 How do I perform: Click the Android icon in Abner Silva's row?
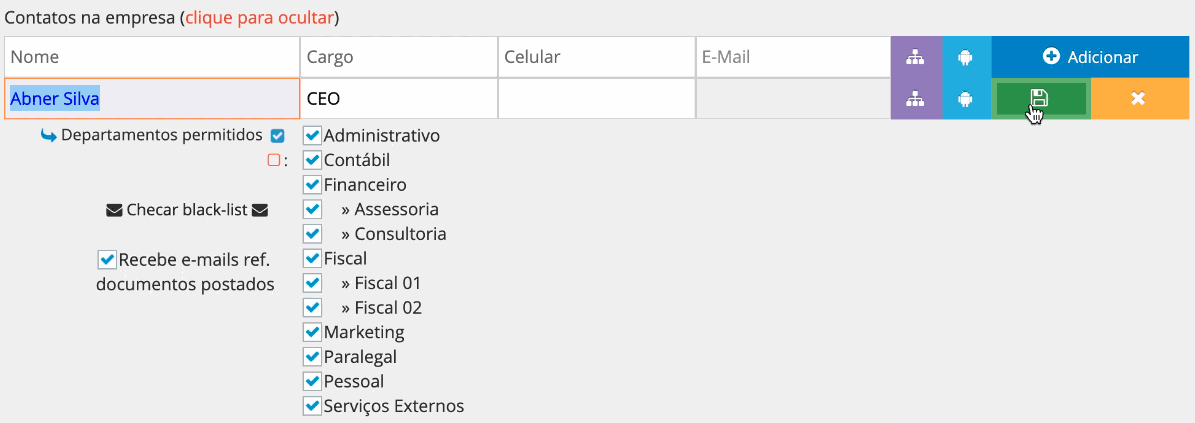965,99
